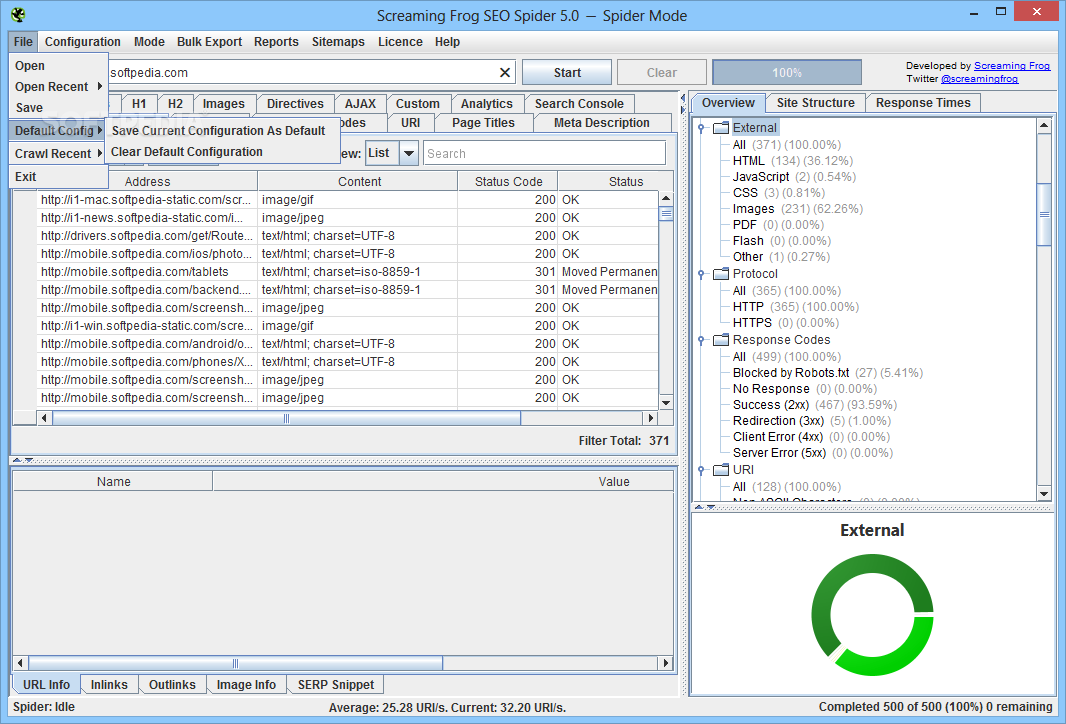The width and height of the screenshot is (1066, 724).
Task: Click the results table scroll down arrow
Action: [x=666, y=402]
